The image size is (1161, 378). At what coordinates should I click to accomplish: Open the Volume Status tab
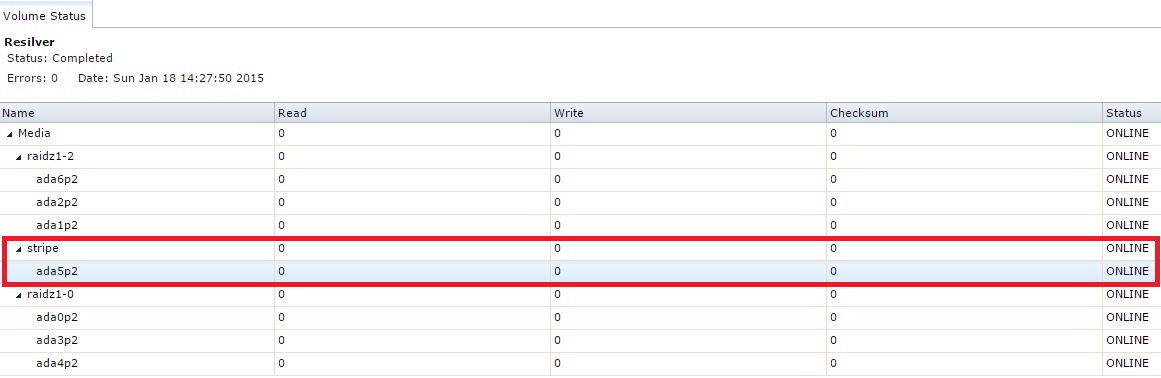(45, 16)
